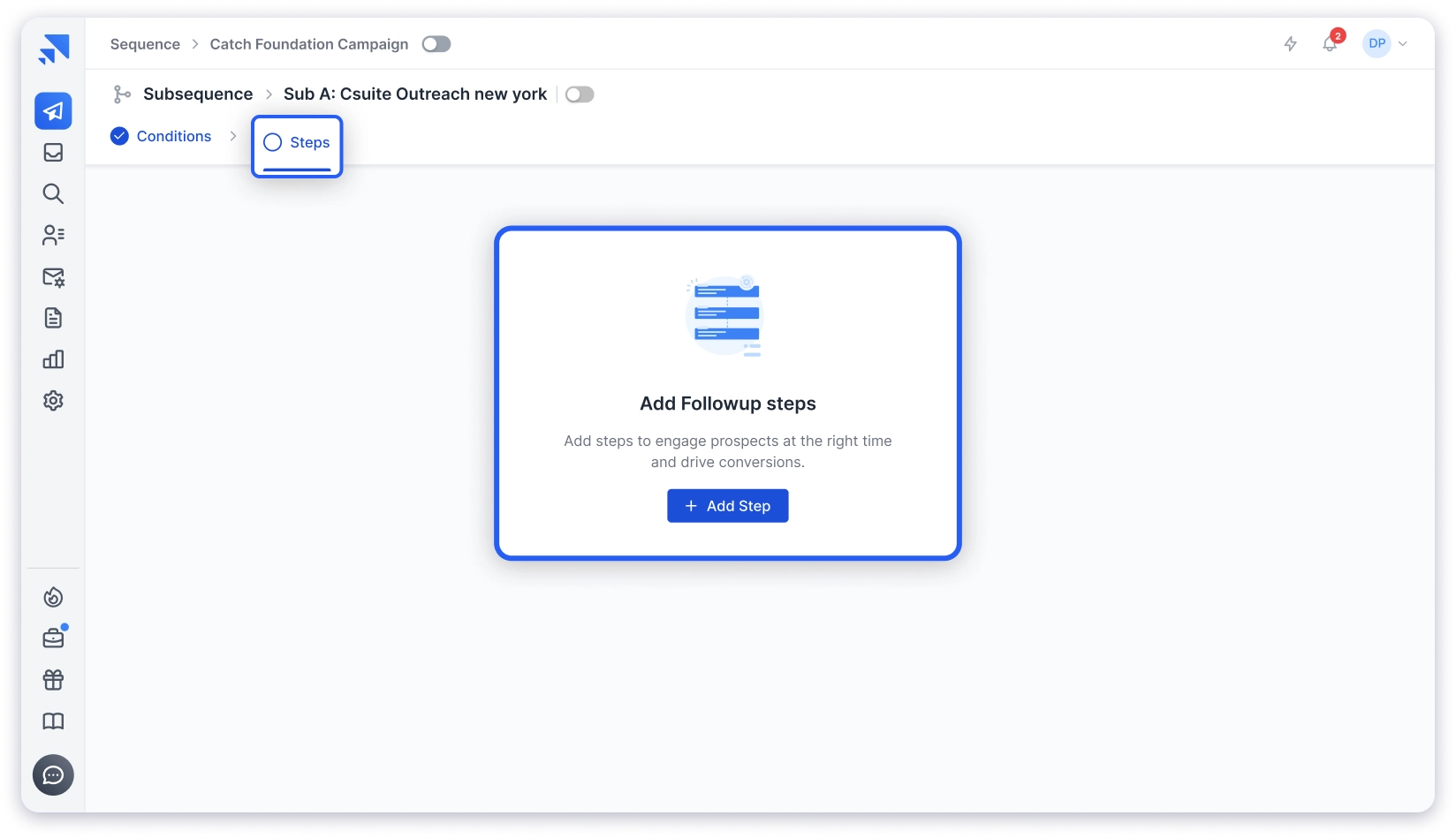Image resolution: width=1456 pixels, height=838 pixels.
Task: Open the knowledge base book icon
Action: coord(53,721)
